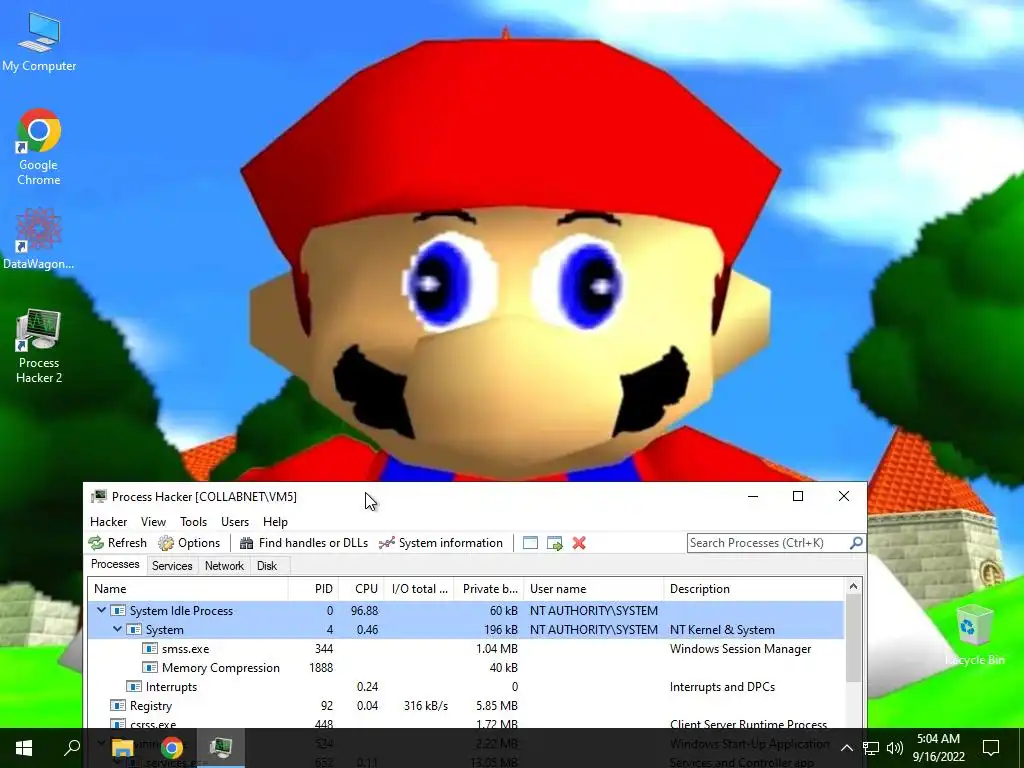
Task: Click the 96.88 CPU value cell
Action: click(x=364, y=611)
